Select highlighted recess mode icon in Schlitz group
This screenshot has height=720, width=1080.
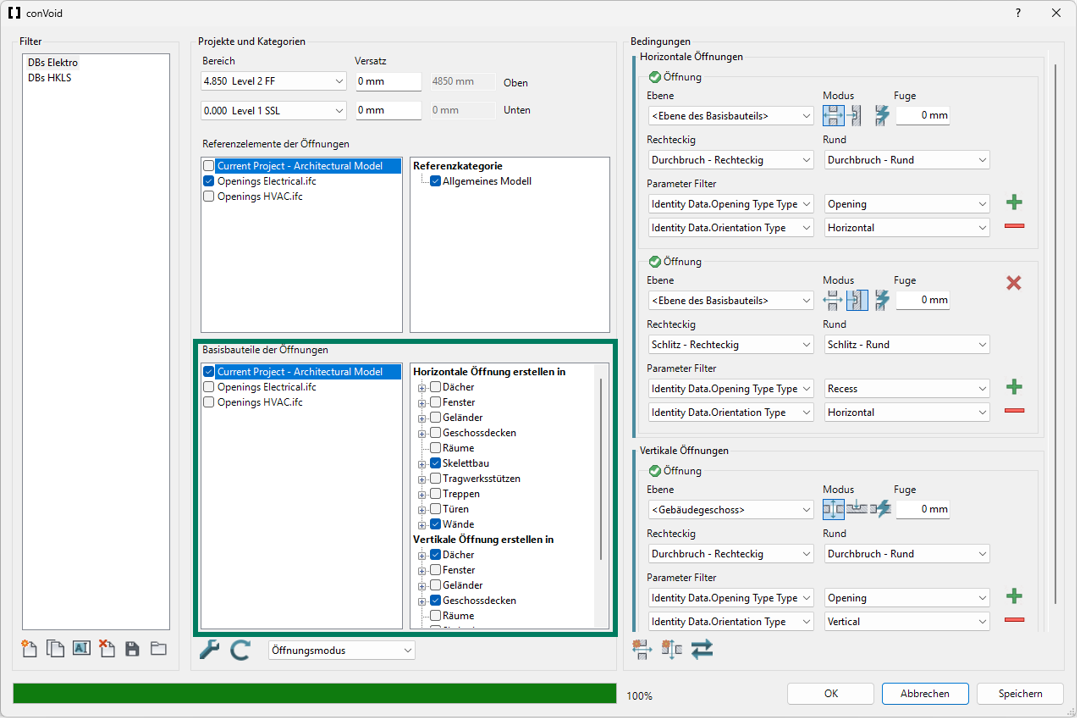click(857, 300)
